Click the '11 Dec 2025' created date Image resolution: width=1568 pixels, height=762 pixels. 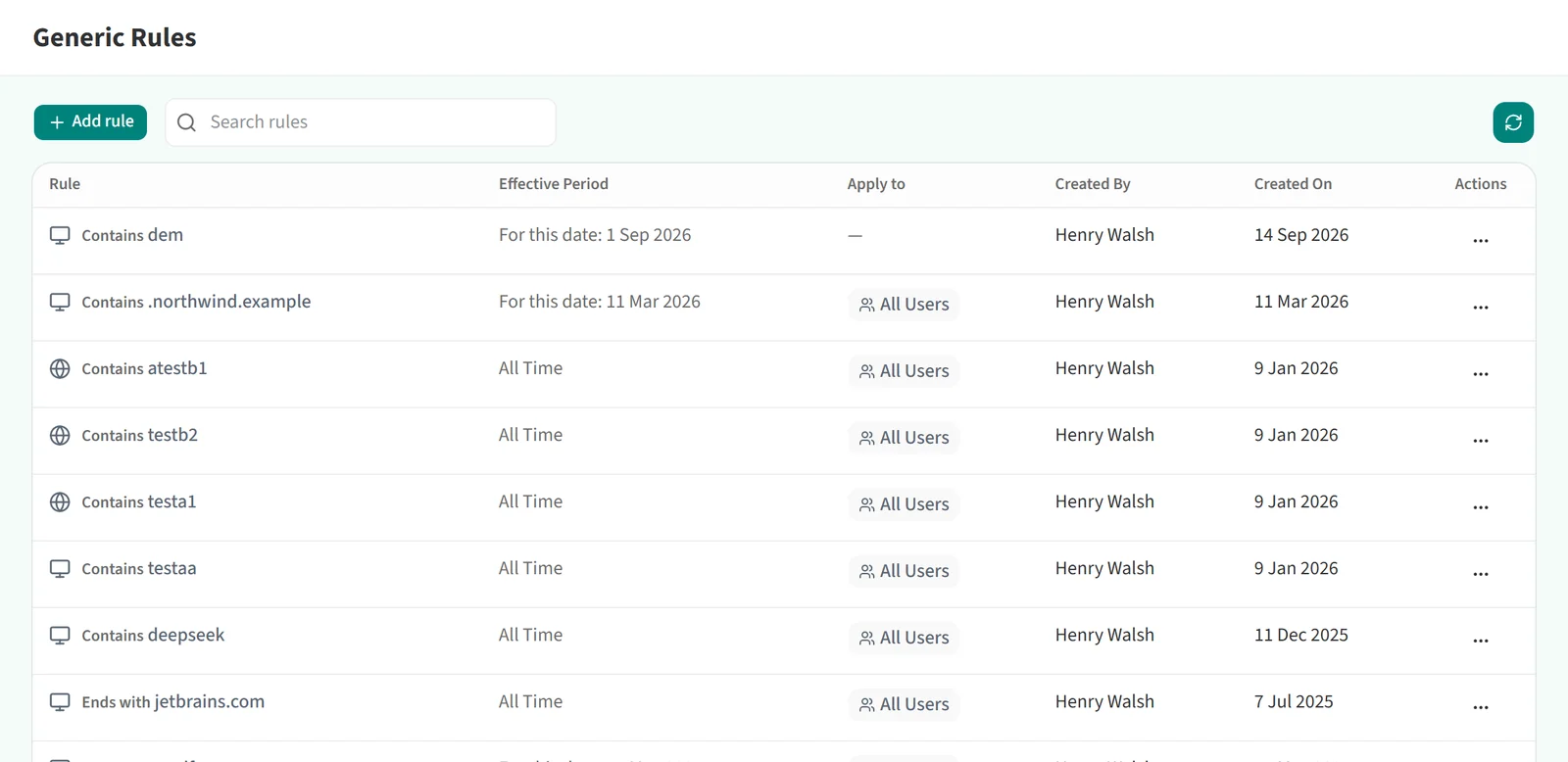pyautogui.click(x=1301, y=635)
